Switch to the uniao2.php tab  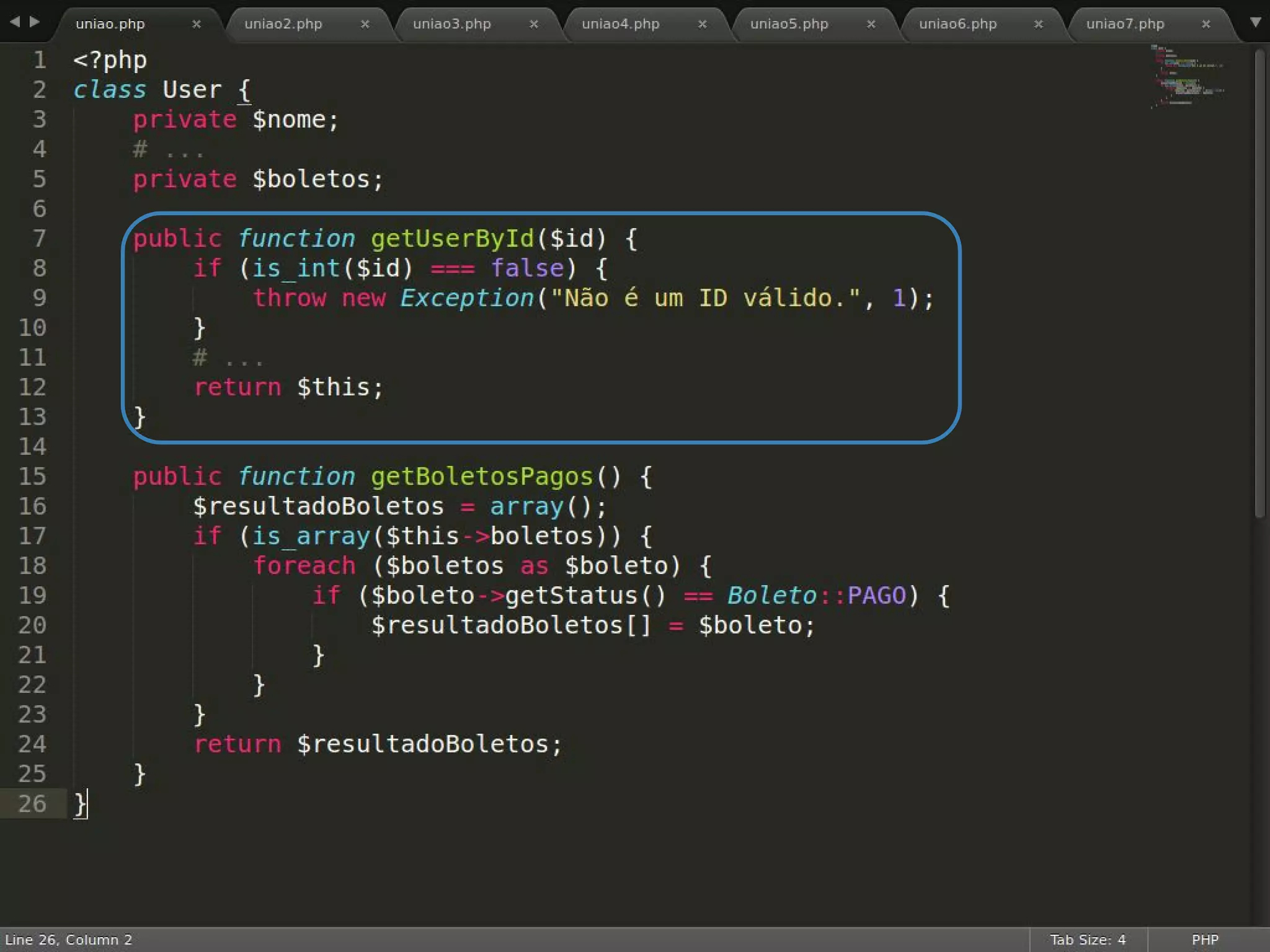tap(283, 24)
